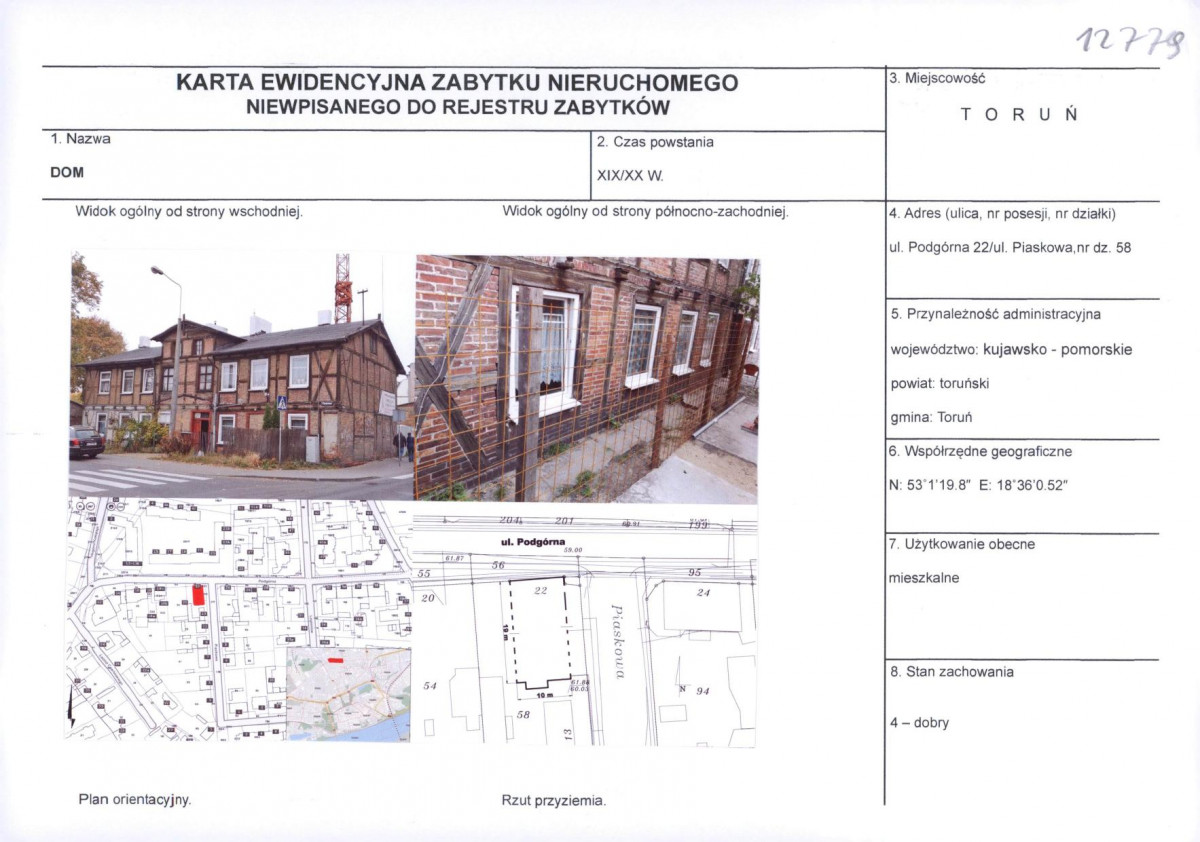
Task: Select '7. Użytkowanie obecne' label
Action: pos(962,545)
